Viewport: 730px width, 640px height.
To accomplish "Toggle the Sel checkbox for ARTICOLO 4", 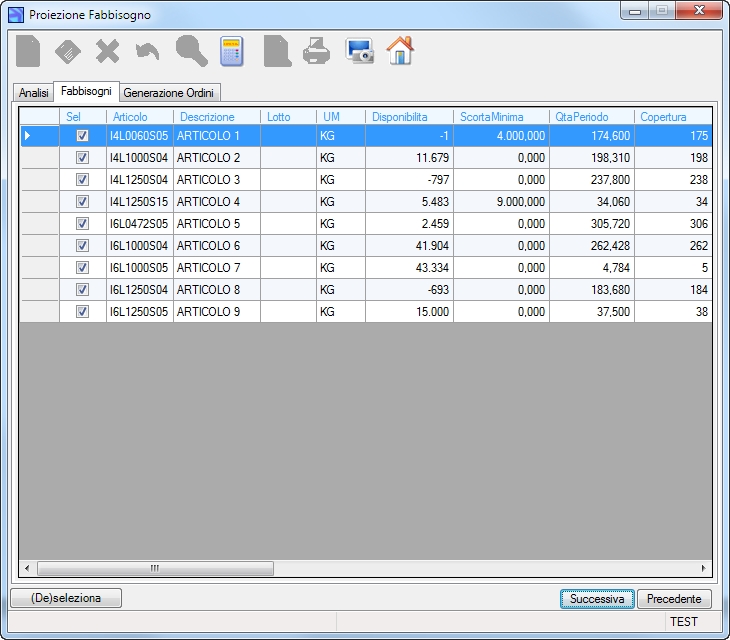I will tap(82, 202).
